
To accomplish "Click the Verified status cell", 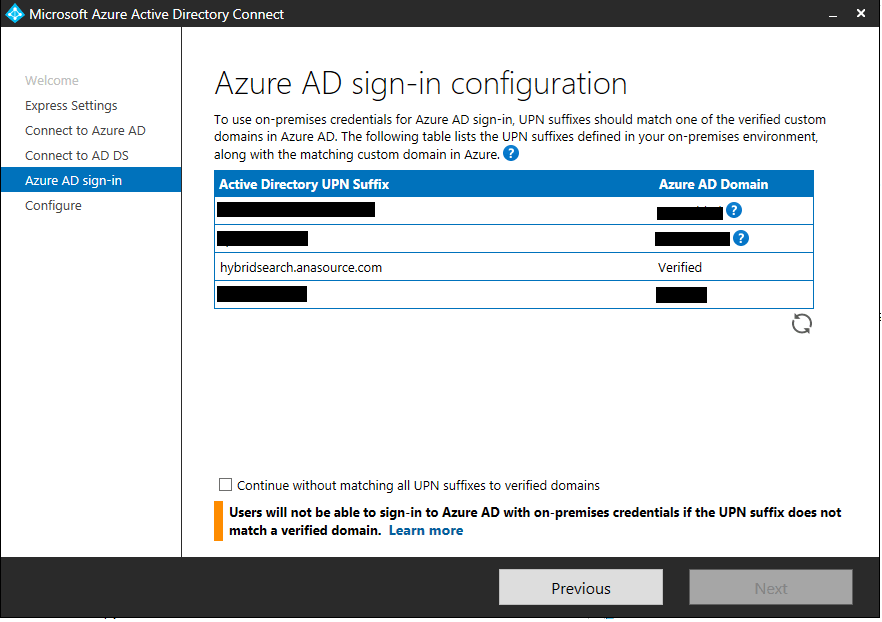I will tap(680, 268).
